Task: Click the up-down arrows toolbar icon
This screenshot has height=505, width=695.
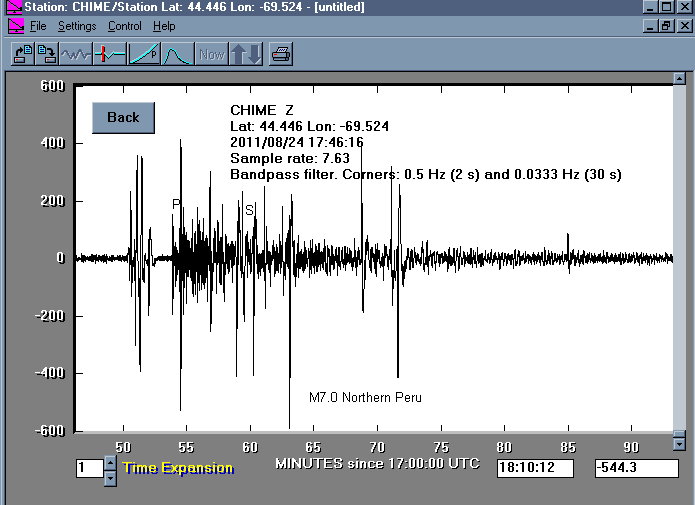Action: coord(246,54)
